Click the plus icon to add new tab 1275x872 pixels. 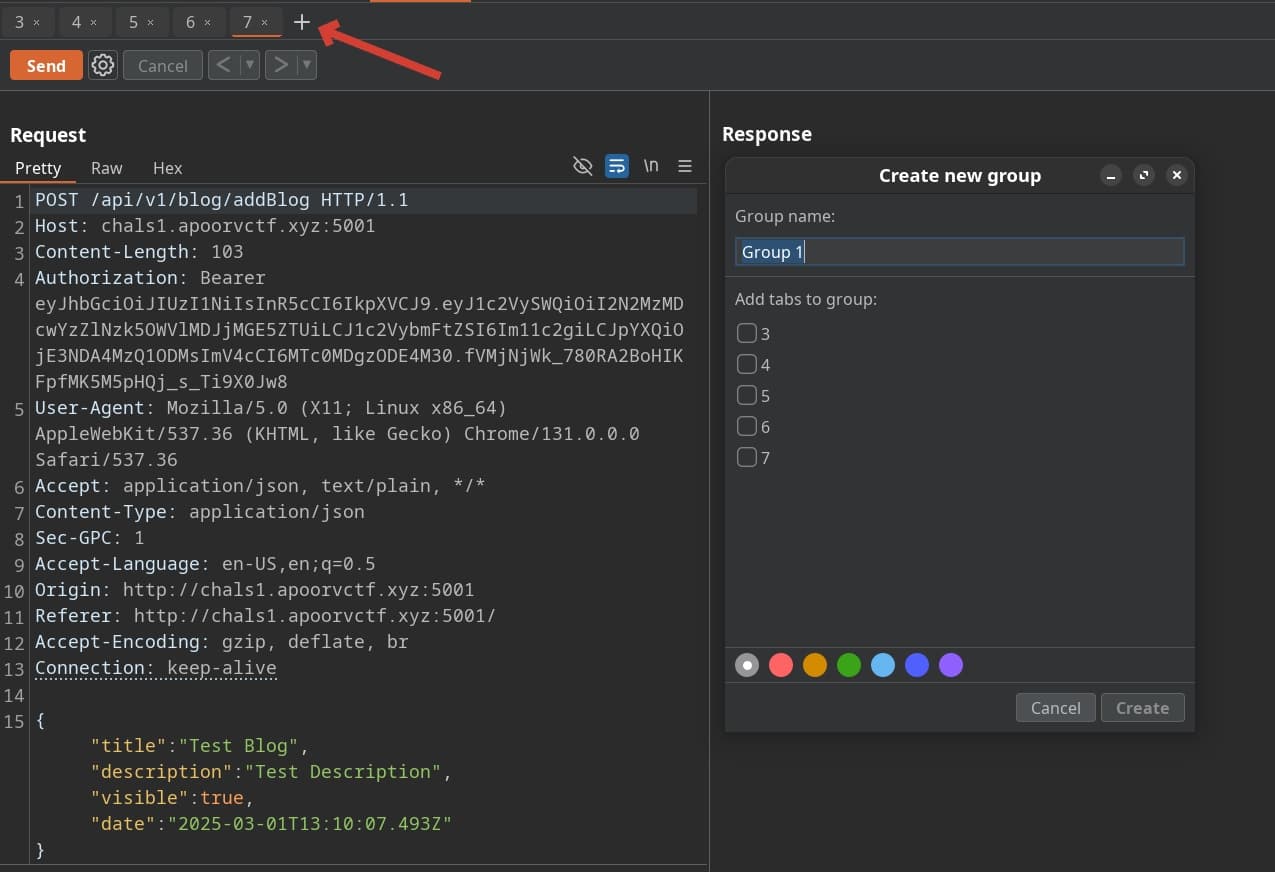pos(302,22)
